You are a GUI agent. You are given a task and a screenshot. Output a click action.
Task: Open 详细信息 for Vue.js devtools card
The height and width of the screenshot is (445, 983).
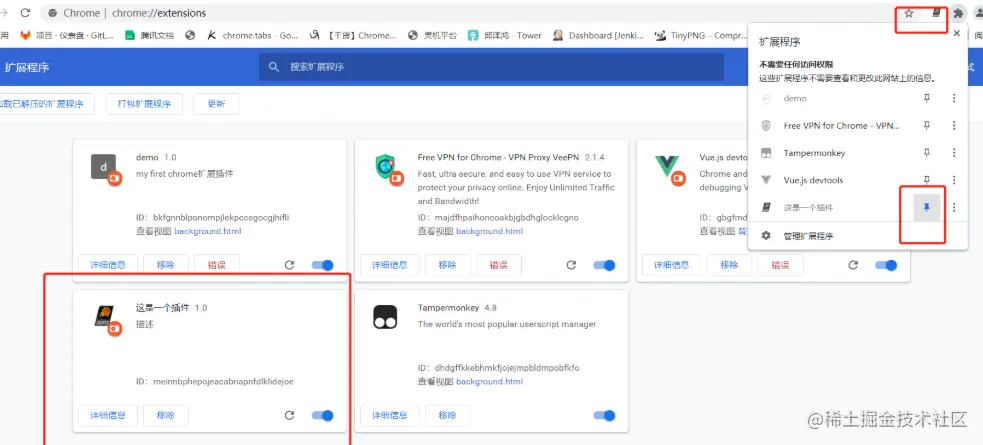[x=671, y=265]
